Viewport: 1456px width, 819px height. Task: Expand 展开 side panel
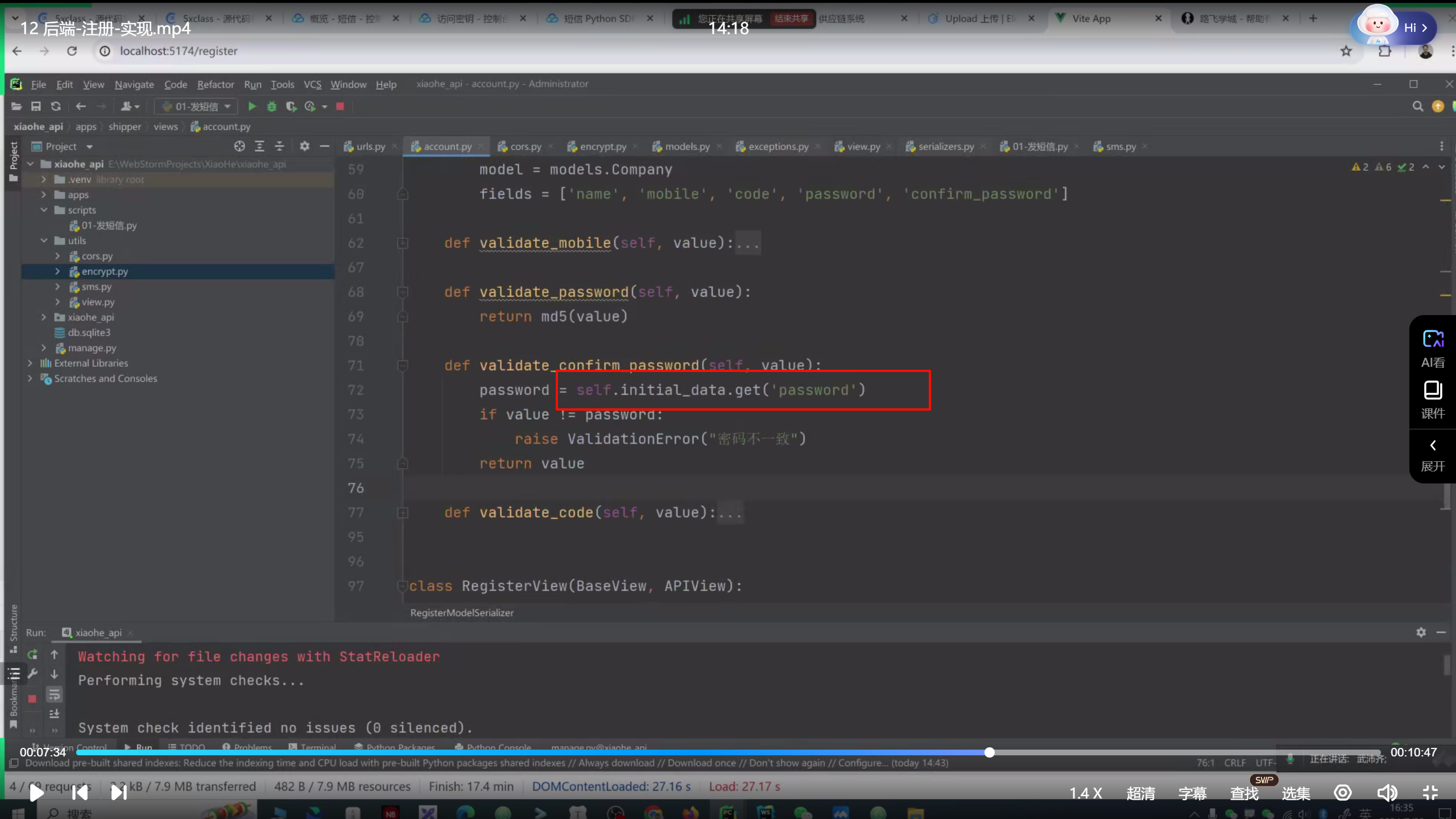click(x=1433, y=456)
